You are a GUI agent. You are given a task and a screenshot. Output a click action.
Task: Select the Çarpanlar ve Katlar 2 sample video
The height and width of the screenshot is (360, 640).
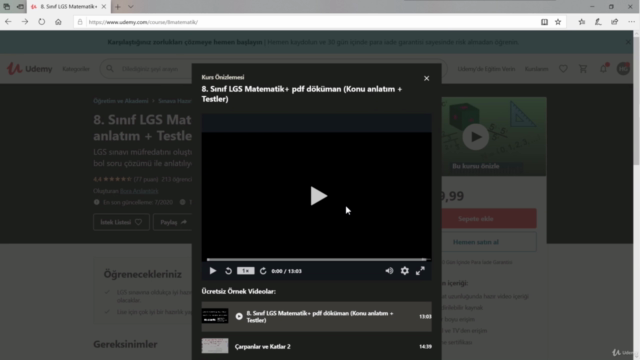tap(316, 346)
